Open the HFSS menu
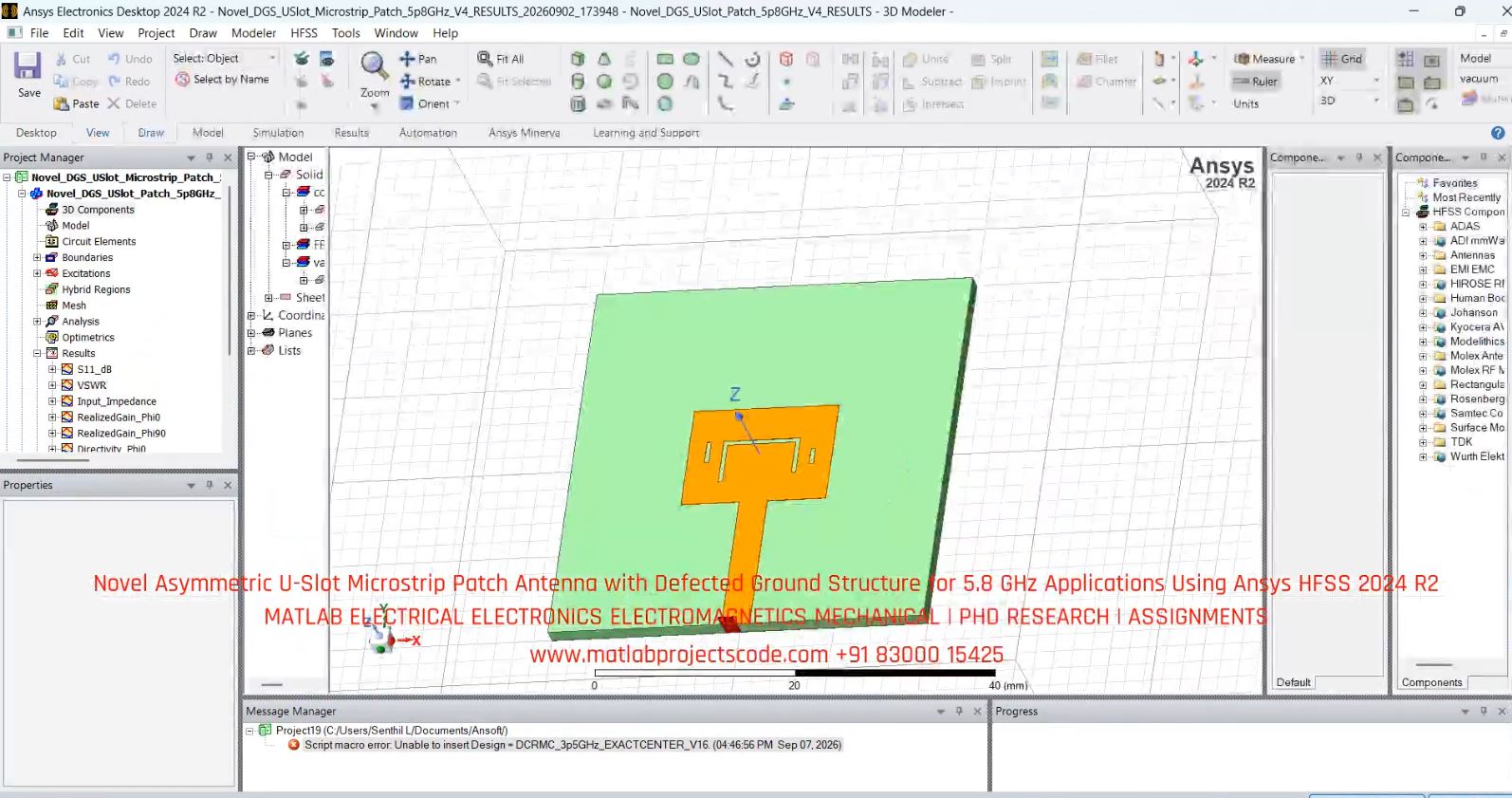This screenshot has height=798, width=1512. (x=304, y=32)
